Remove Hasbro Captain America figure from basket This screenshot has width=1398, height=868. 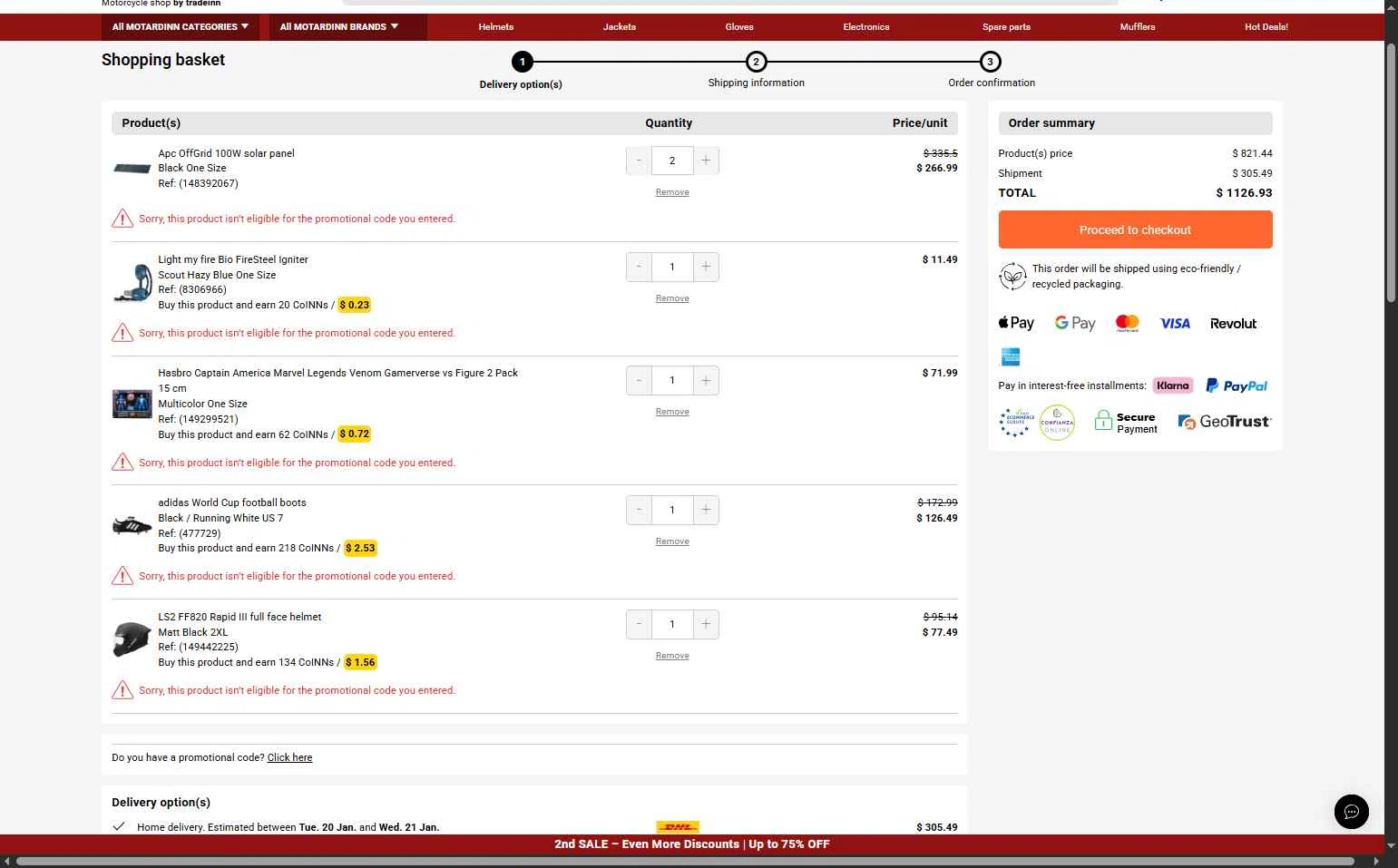point(672,412)
